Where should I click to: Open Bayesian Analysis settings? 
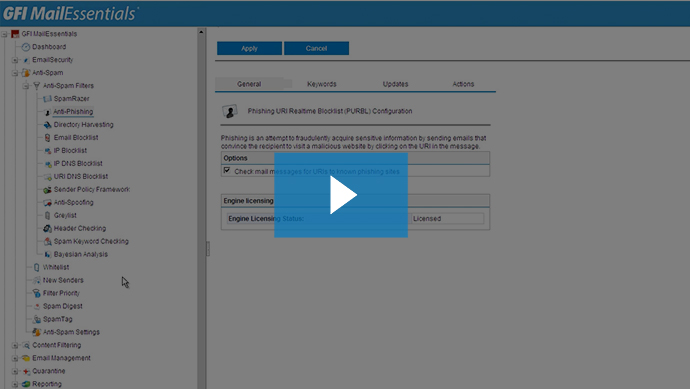click(x=81, y=254)
